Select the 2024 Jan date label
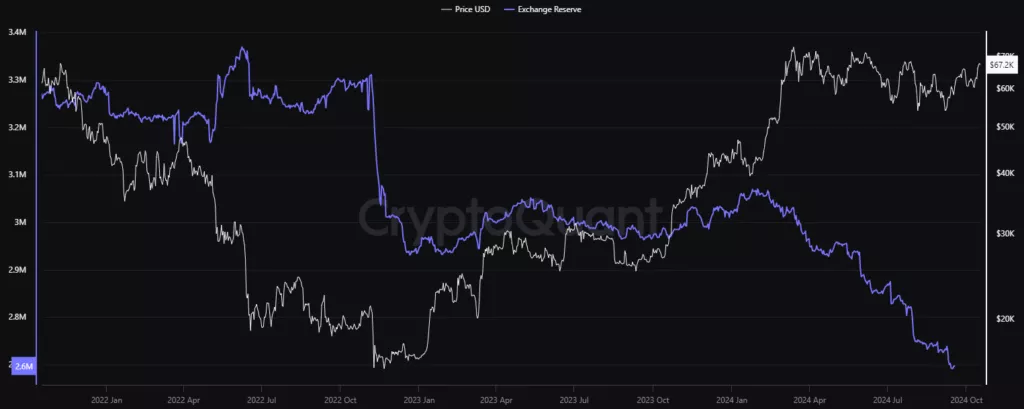The height and width of the screenshot is (409, 1024). (732, 396)
